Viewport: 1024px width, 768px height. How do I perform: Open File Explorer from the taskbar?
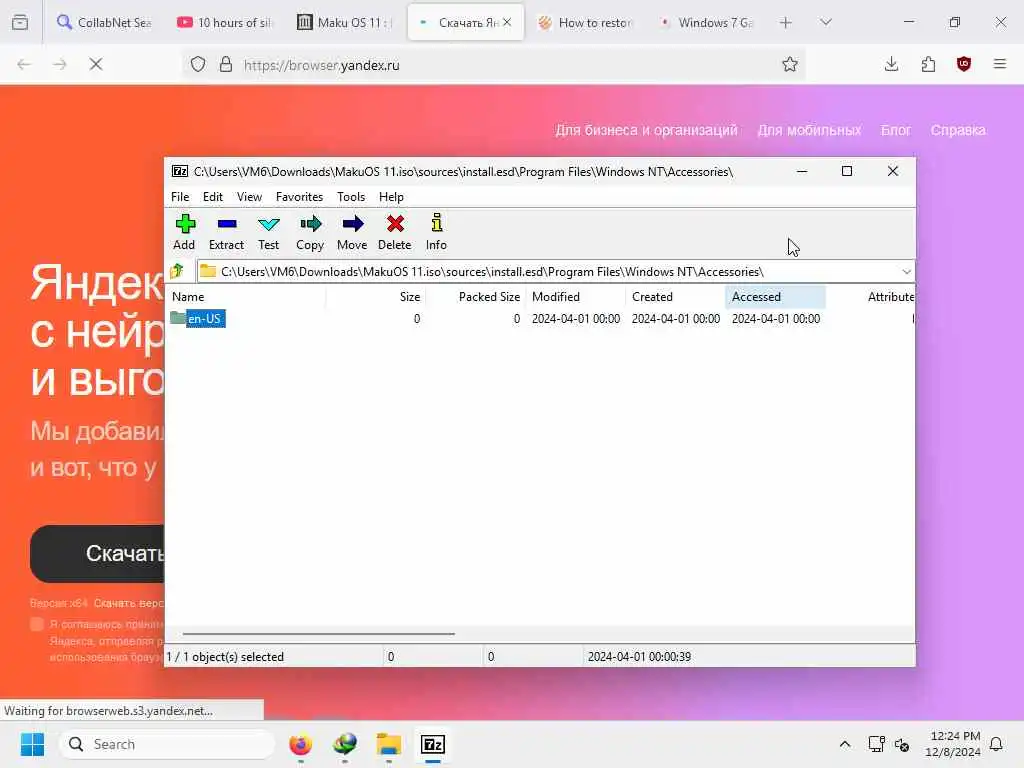(389, 744)
